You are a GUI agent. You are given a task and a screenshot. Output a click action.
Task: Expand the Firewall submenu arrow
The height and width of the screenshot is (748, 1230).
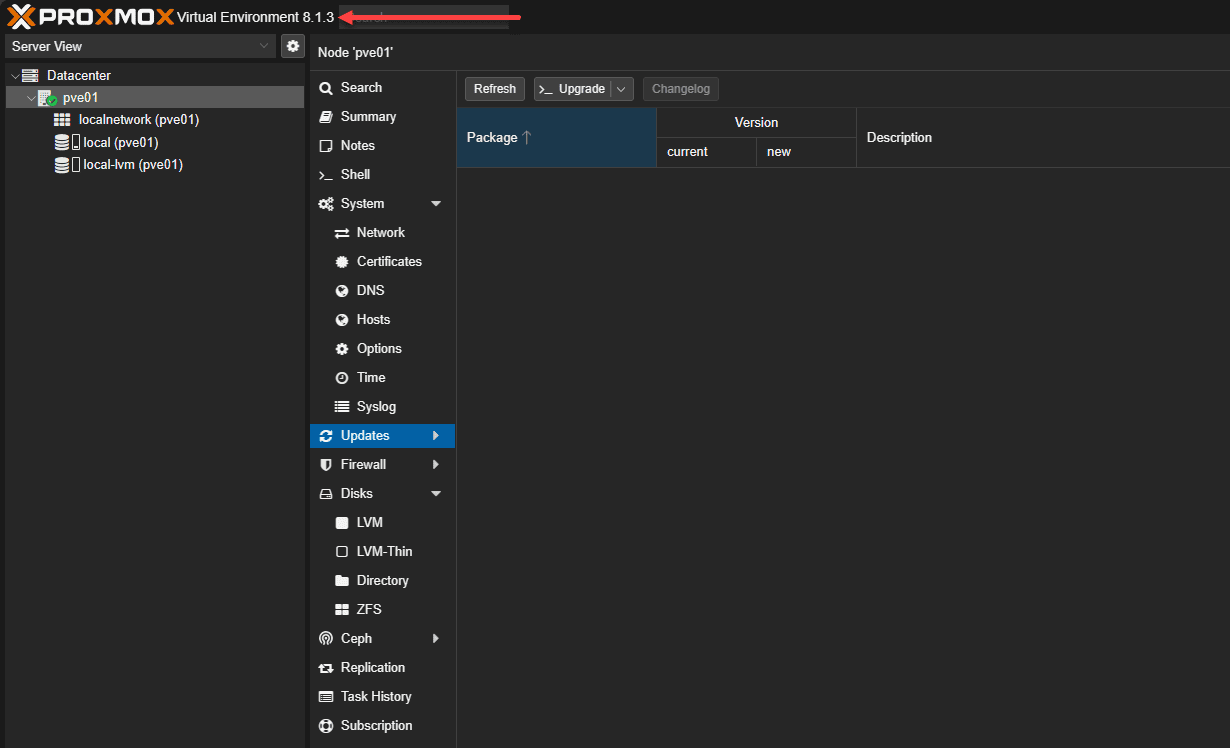click(x=436, y=465)
